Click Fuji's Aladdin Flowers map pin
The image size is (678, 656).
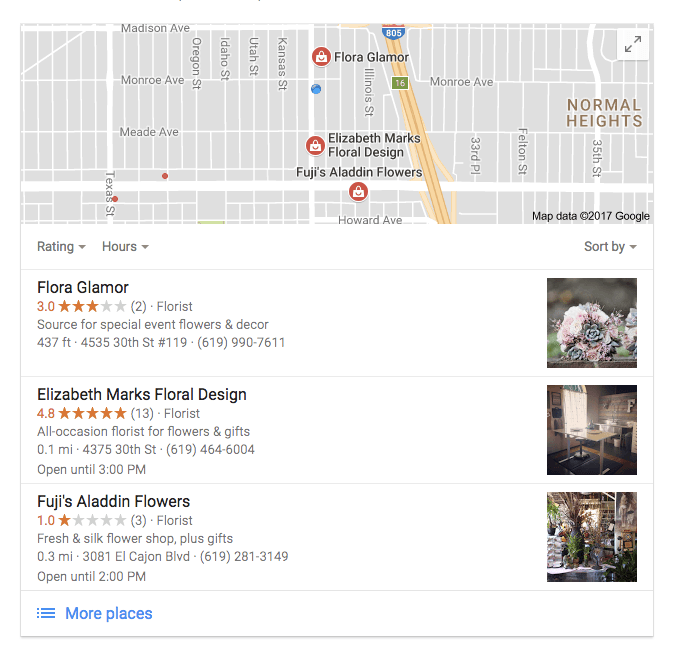point(358,192)
